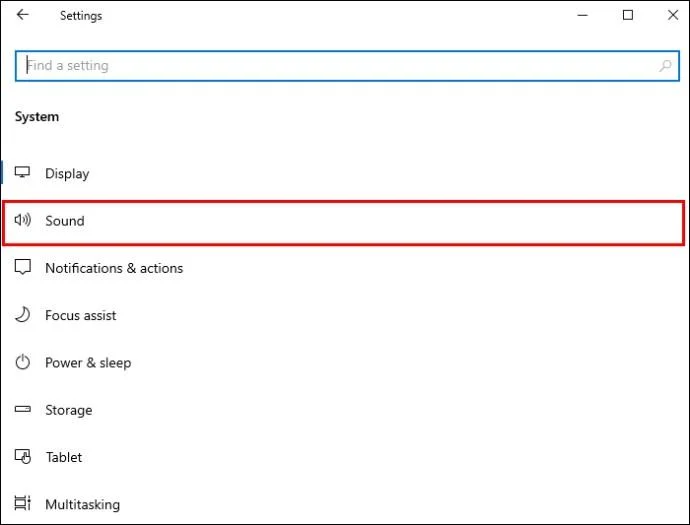Click the Tablet device icon
The width and height of the screenshot is (690, 525).
23,457
